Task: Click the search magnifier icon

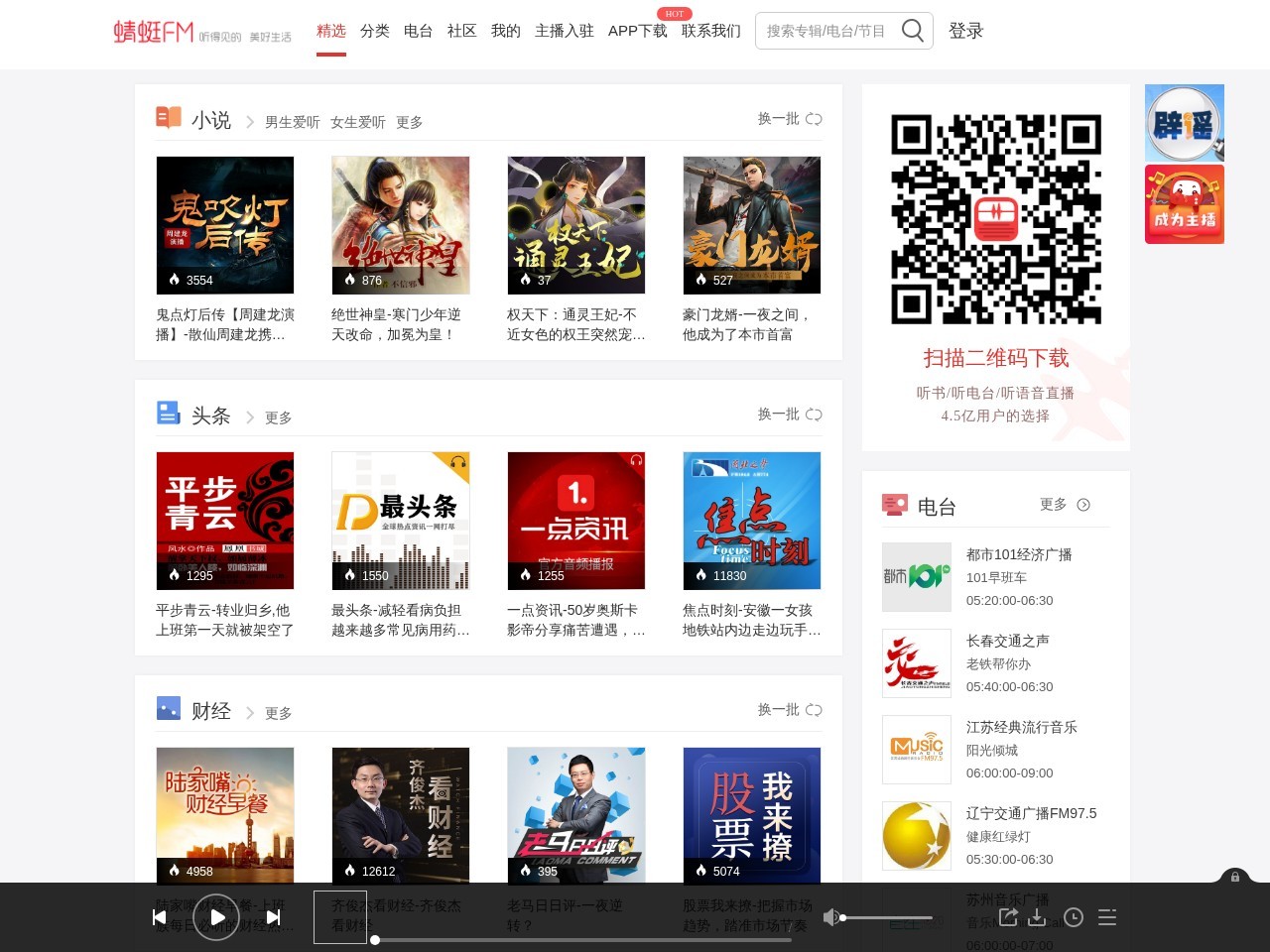Action: (x=912, y=31)
